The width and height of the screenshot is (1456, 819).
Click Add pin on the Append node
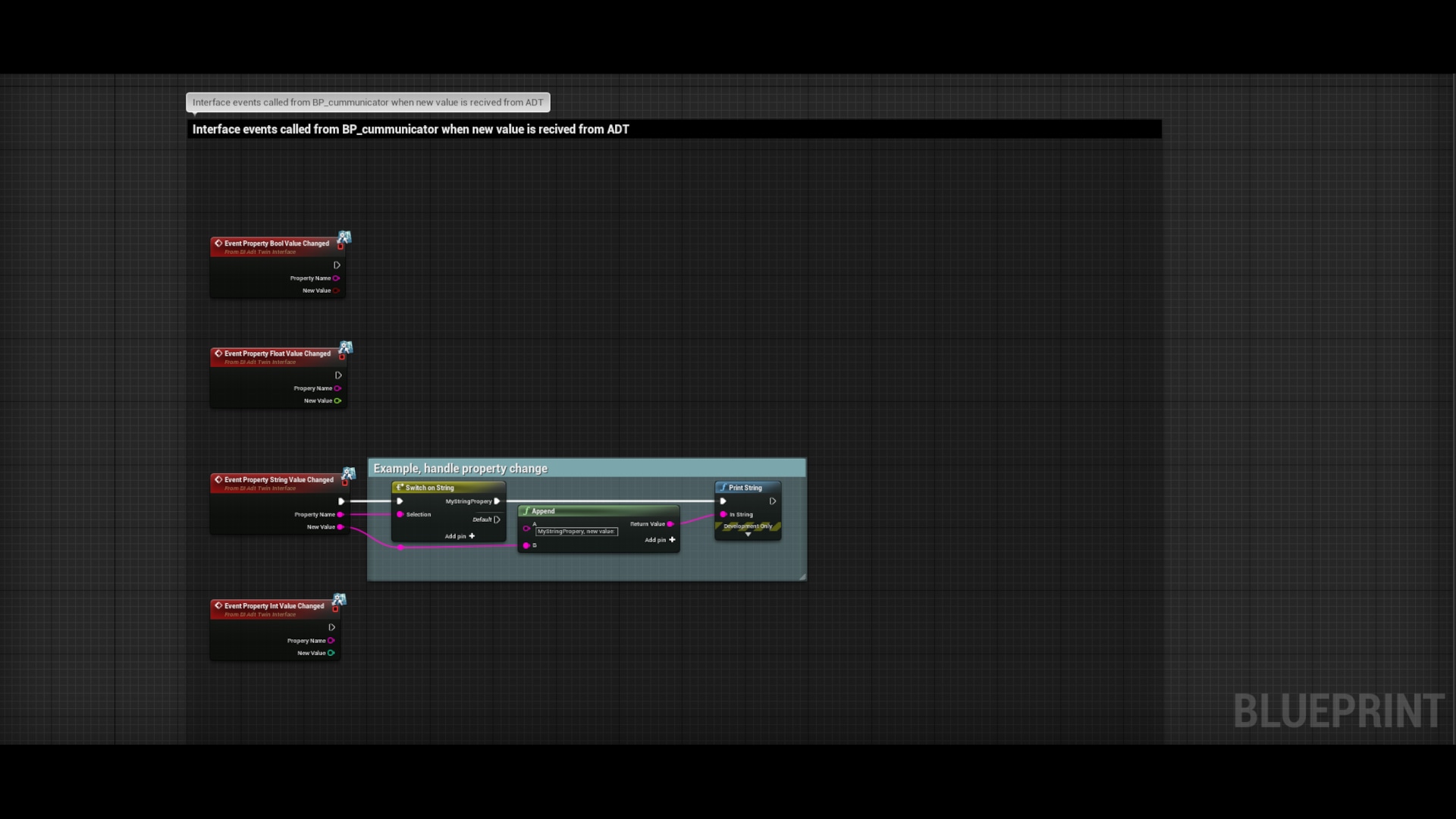pos(672,540)
